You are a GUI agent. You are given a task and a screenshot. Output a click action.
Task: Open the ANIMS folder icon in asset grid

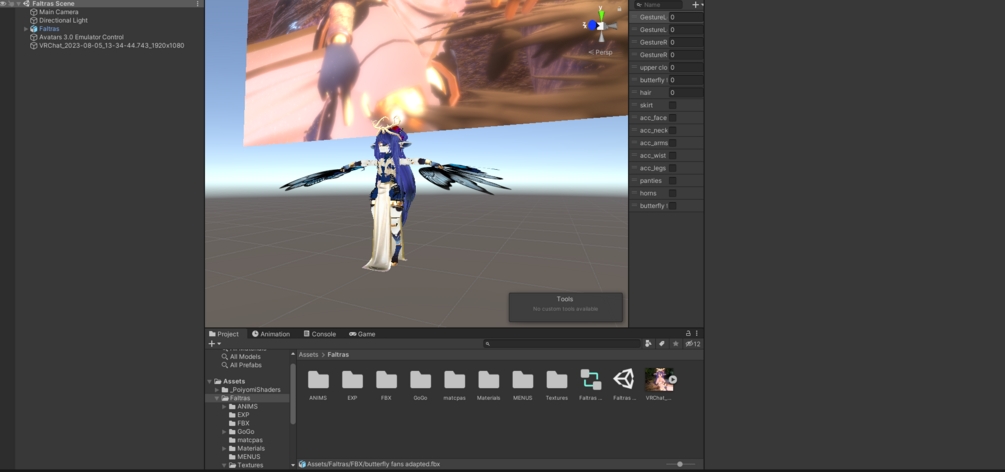(318, 380)
